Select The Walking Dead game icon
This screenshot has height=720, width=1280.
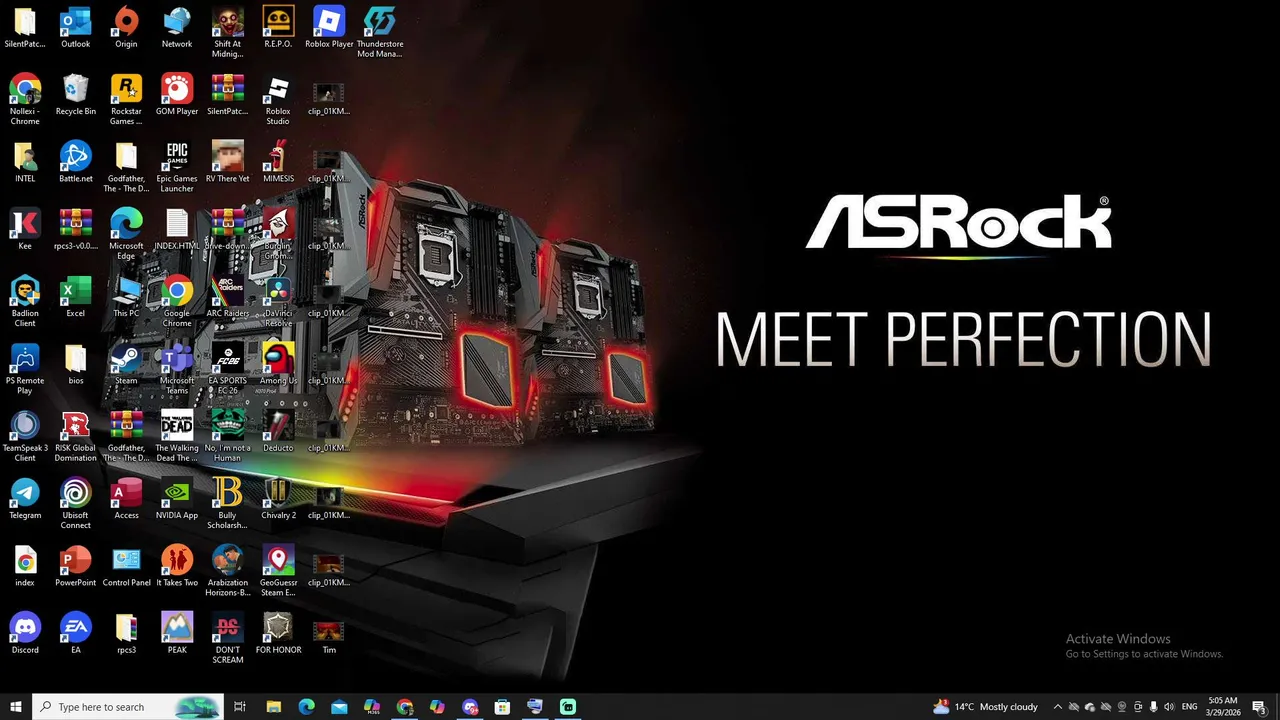pyautogui.click(x=177, y=435)
